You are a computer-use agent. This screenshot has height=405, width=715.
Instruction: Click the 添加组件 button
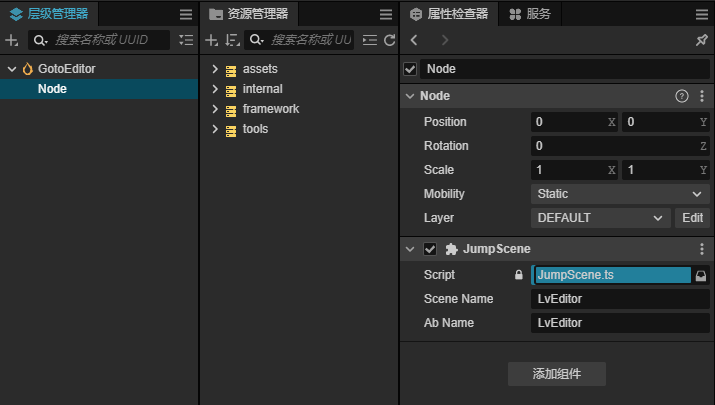pos(556,374)
